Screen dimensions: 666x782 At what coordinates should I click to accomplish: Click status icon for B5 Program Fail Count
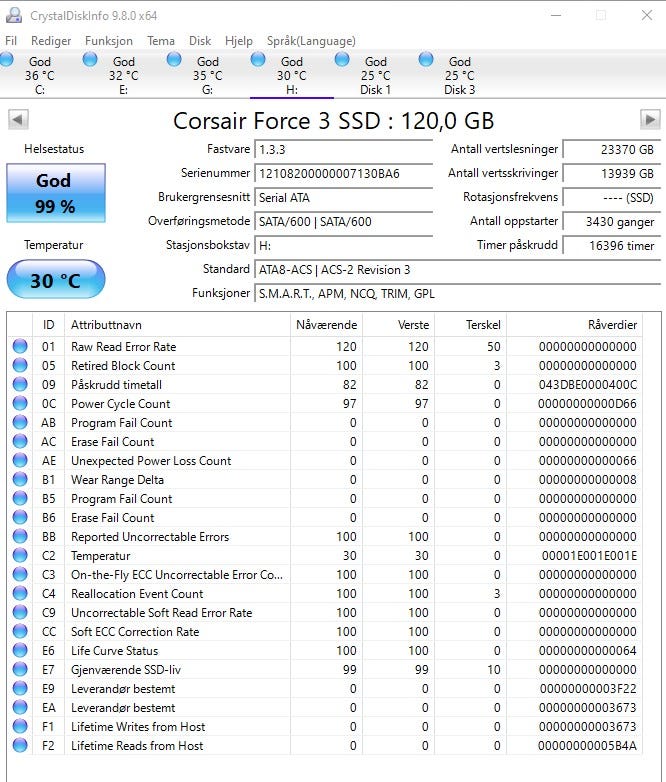click(x=20, y=498)
